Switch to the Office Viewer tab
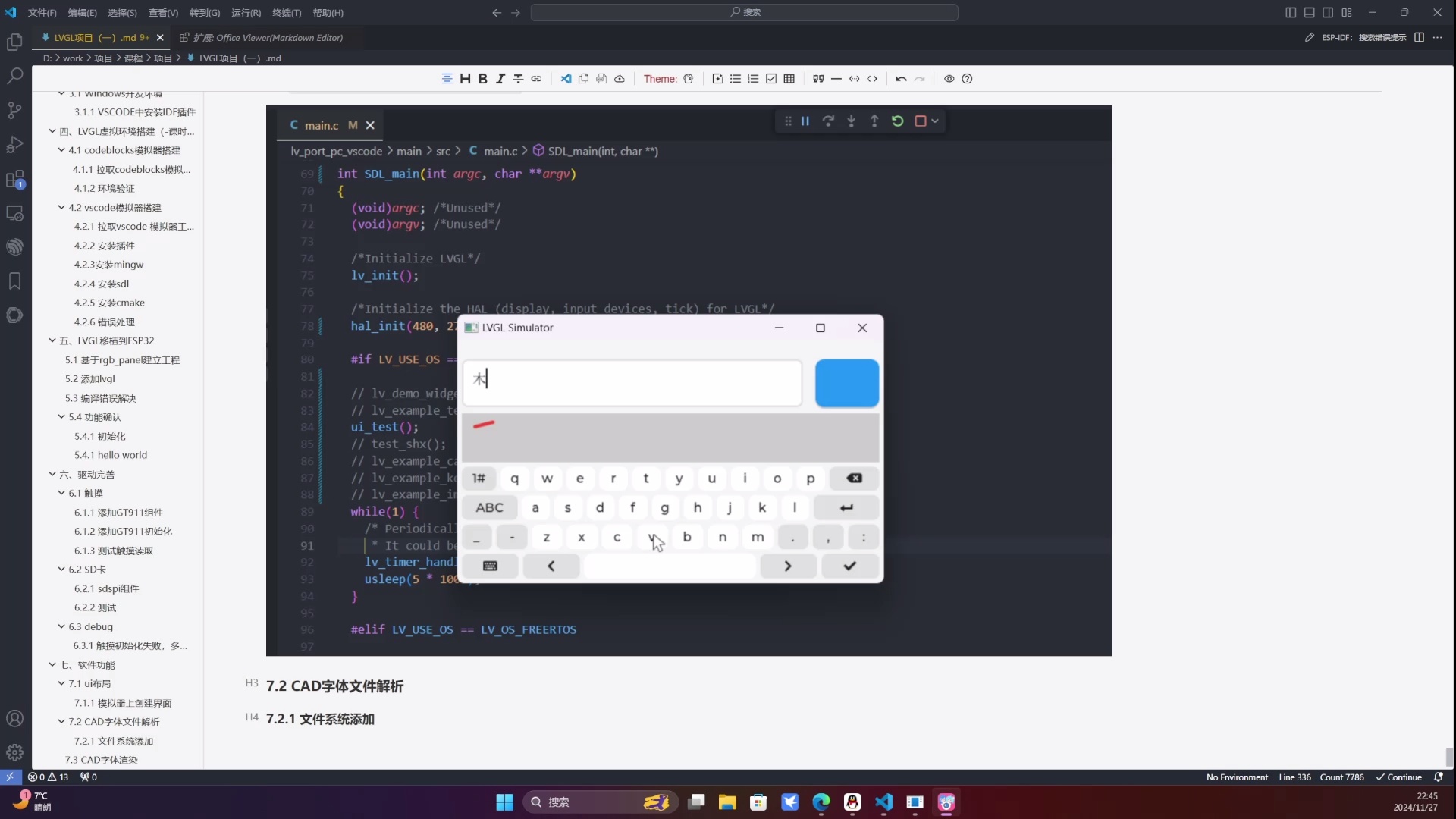The height and width of the screenshot is (819, 1456). tap(262, 37)
